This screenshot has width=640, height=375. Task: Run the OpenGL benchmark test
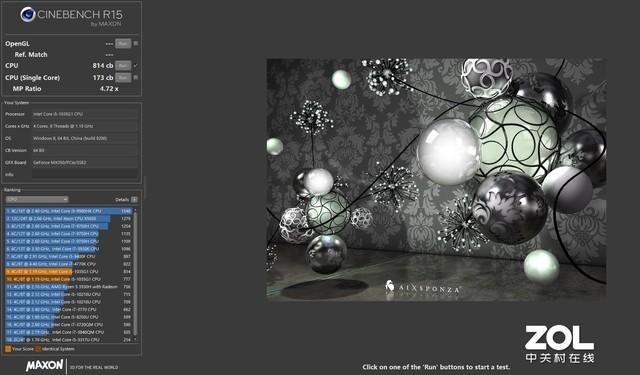click(123, 43)
